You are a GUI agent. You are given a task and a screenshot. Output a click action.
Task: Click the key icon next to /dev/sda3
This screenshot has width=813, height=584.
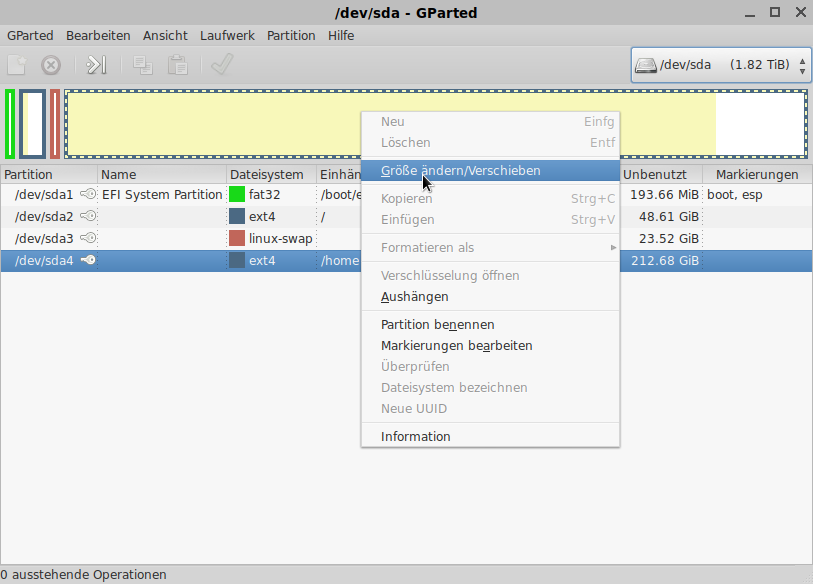pos(88,239)
